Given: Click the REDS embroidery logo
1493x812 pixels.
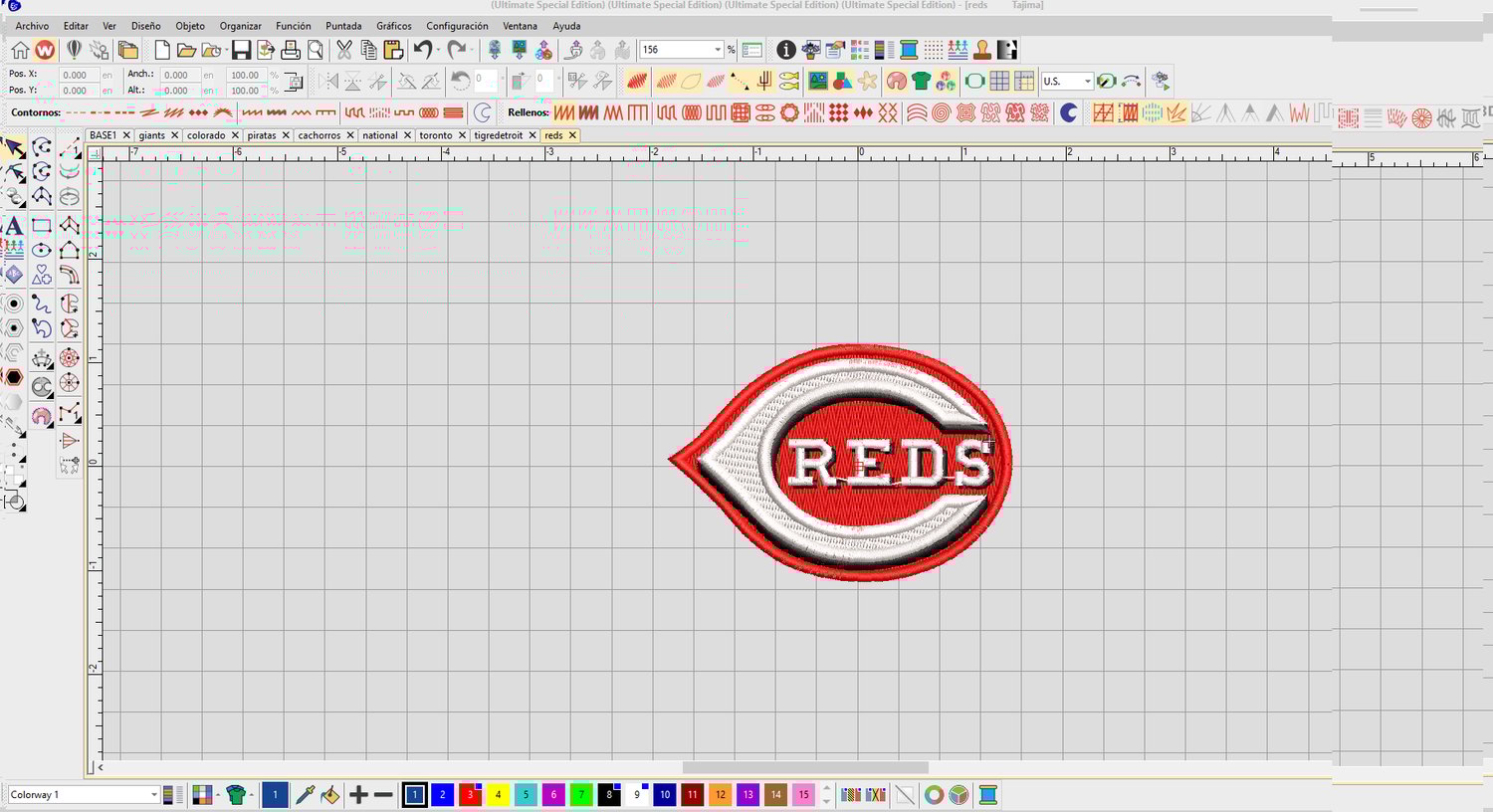Looking at the screenshot, I should click(841, 463).
